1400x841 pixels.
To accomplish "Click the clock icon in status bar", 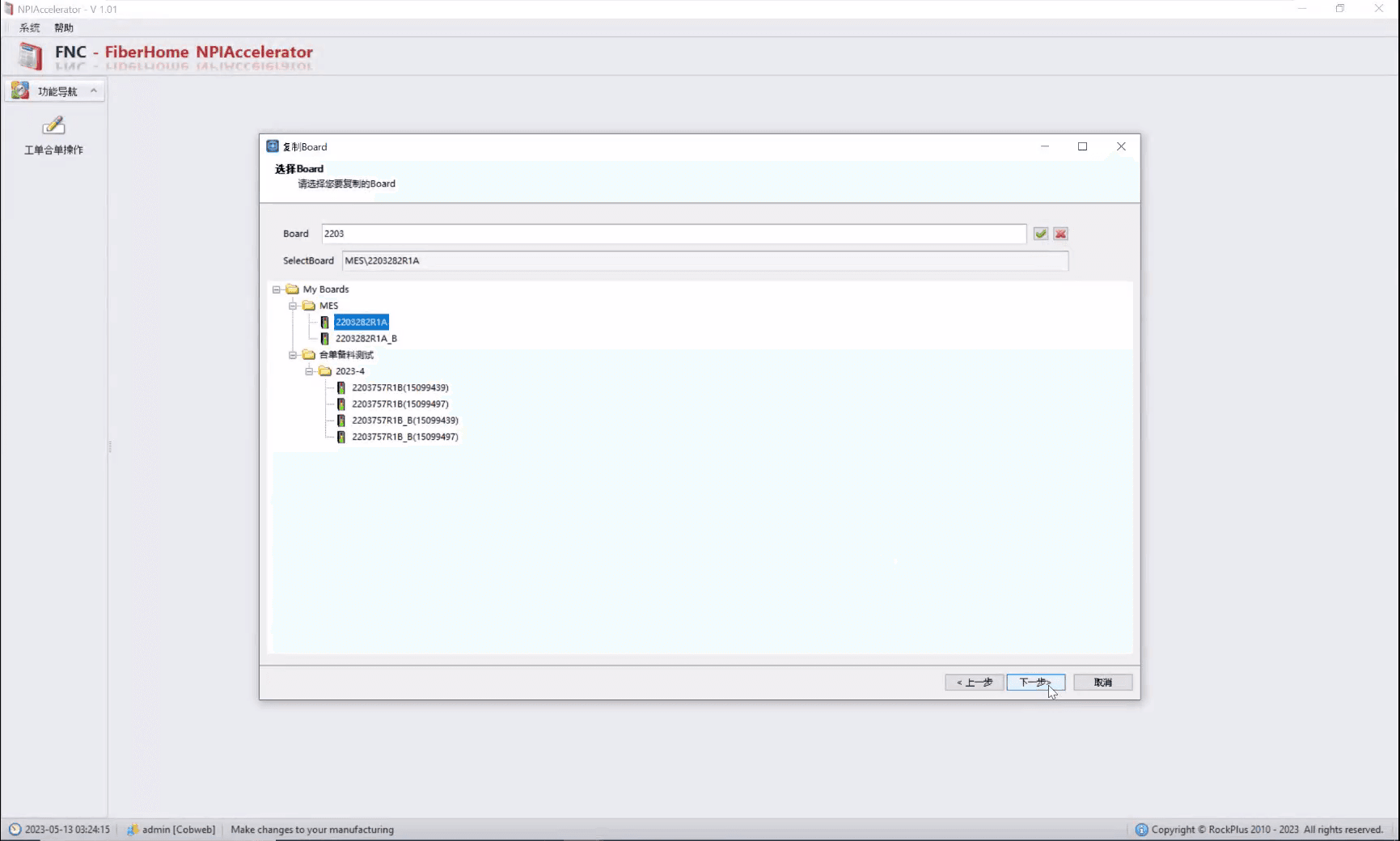I will [x=15, y=829].
